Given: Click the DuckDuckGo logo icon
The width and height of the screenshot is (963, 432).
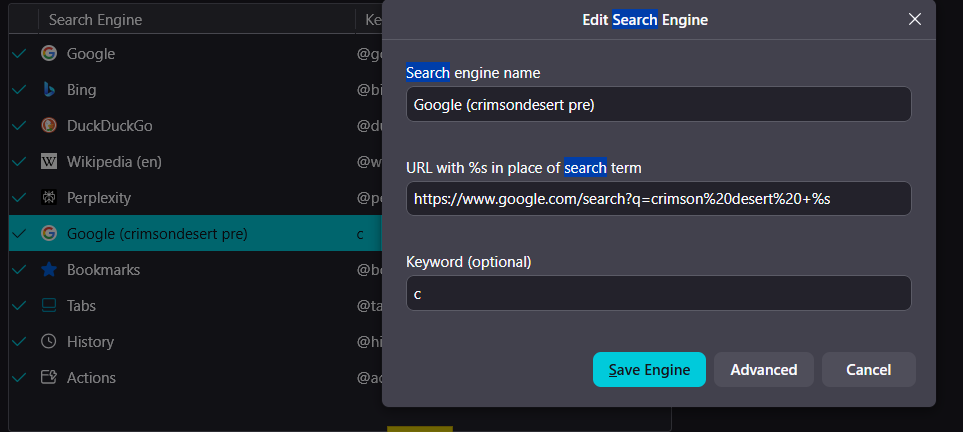Looking at the screenshot, I should (x=49, y=125).
